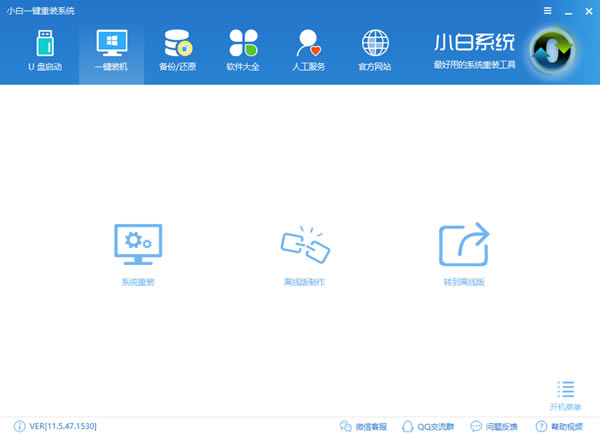The height and width of the screenshot is (436, 600).
Task: Open the U盘启动 tab
Action: tap(45, 51)
